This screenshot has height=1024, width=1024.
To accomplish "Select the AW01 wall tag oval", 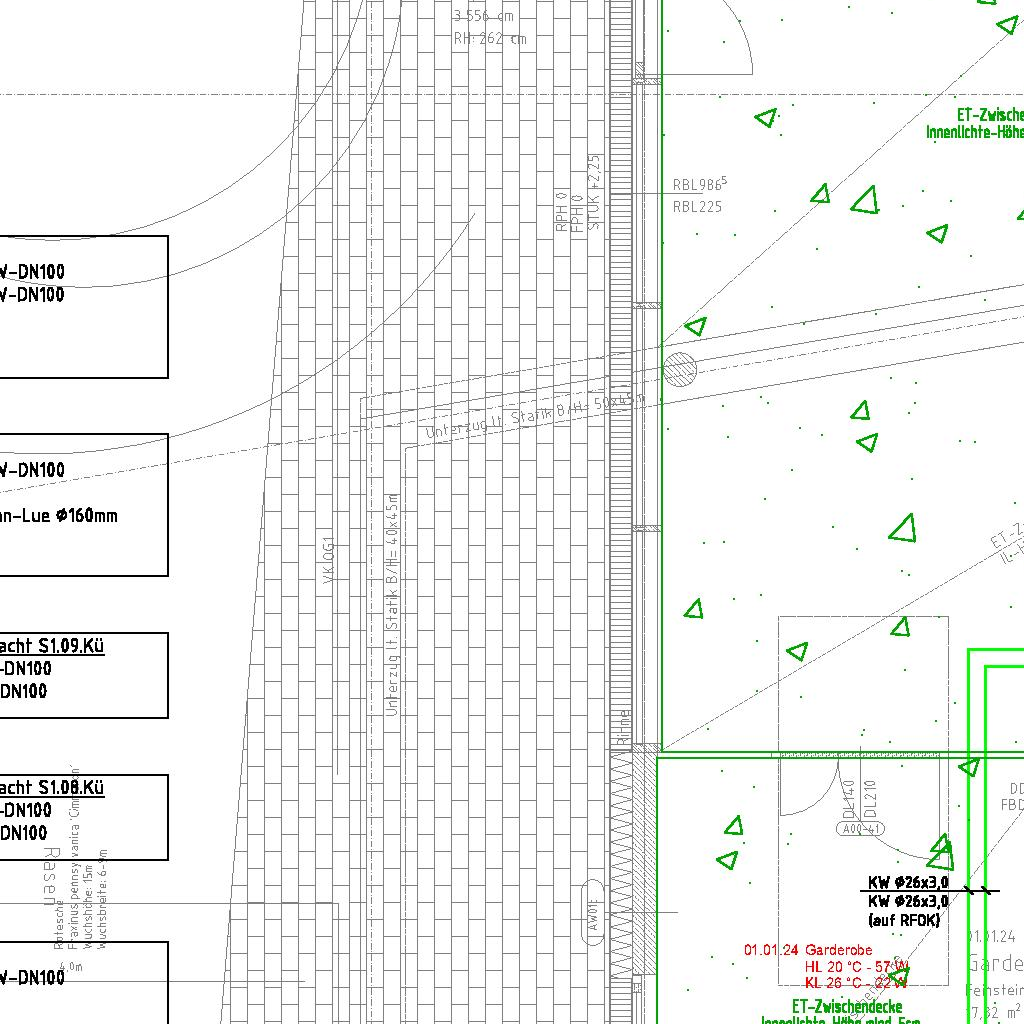I will [x=593, y=911].
